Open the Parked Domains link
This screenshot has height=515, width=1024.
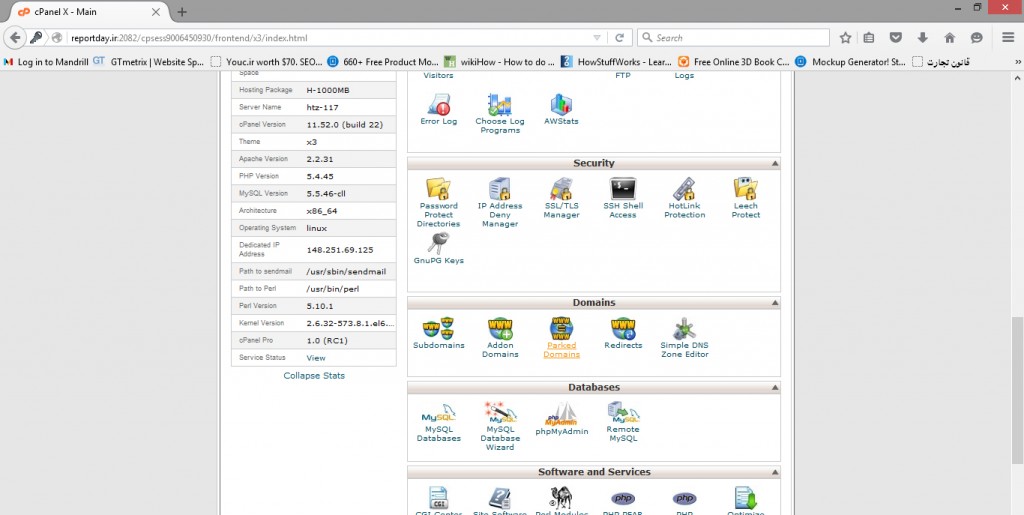tap(561, 350)
